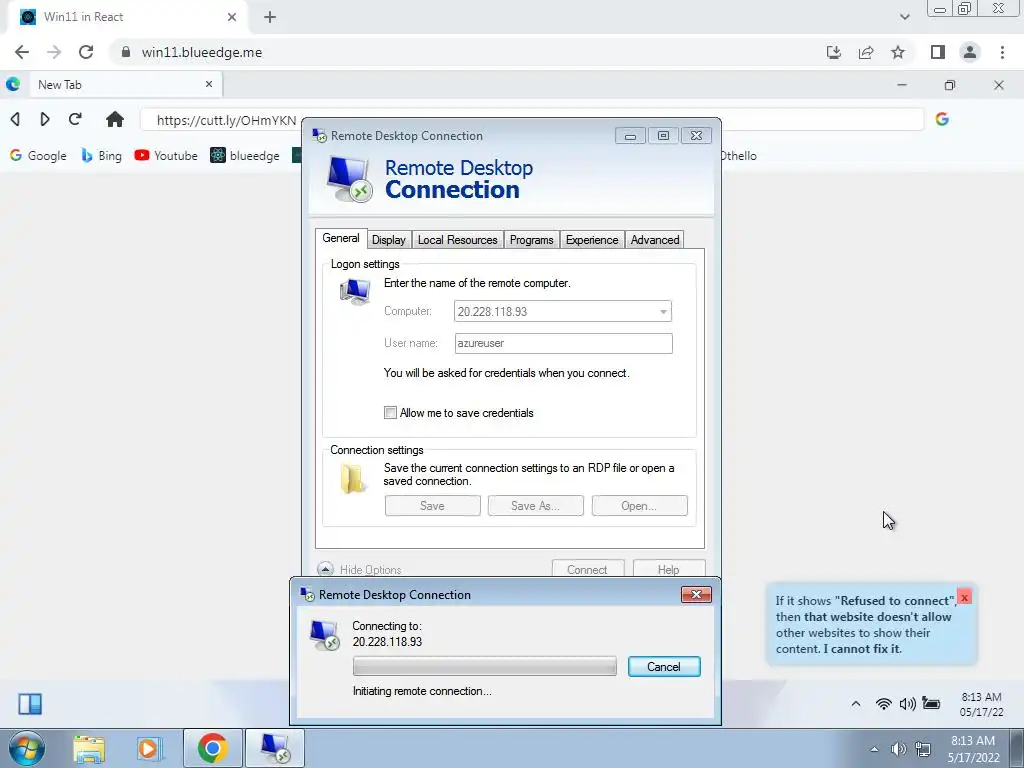The height and width of the screenshot is (768, 1024).
Task: Click the Windows 7 tray network icon
Action: tap(923, 749)
